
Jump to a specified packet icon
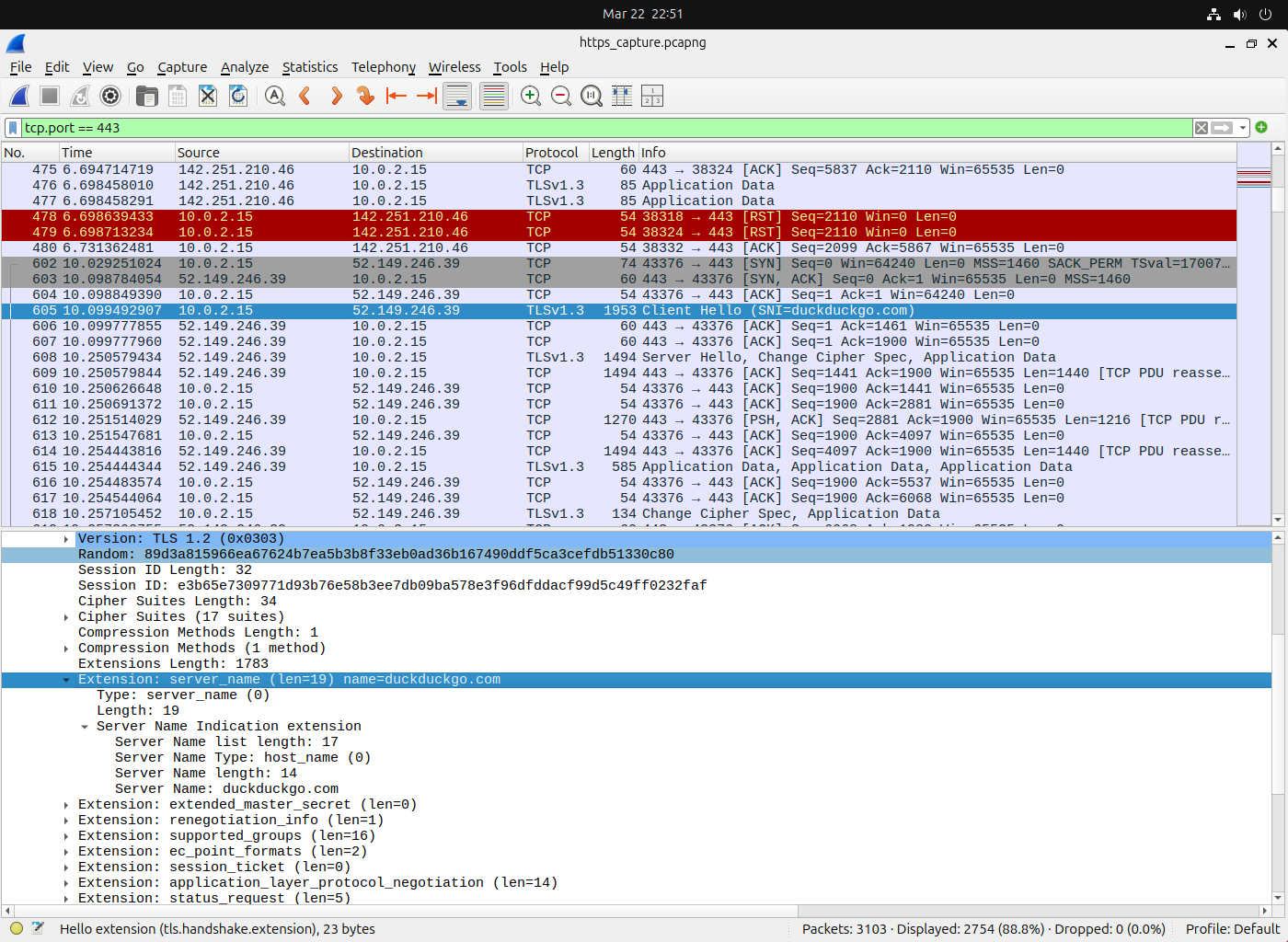click(x=366, y=96)
